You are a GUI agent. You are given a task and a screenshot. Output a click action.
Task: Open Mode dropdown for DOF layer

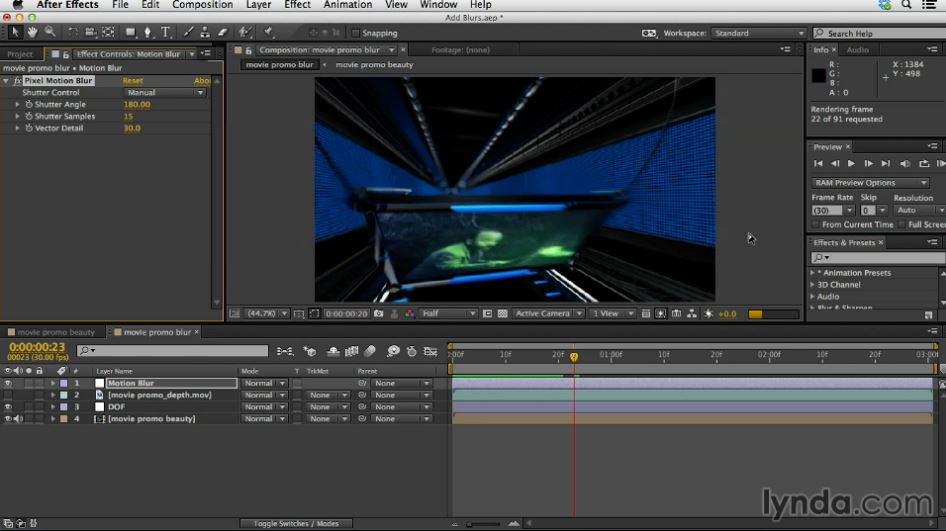pos(264,407)
